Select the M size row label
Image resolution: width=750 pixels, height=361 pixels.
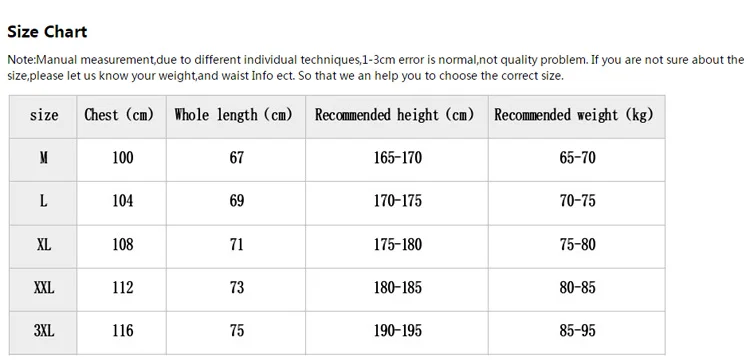pos(44,160)
